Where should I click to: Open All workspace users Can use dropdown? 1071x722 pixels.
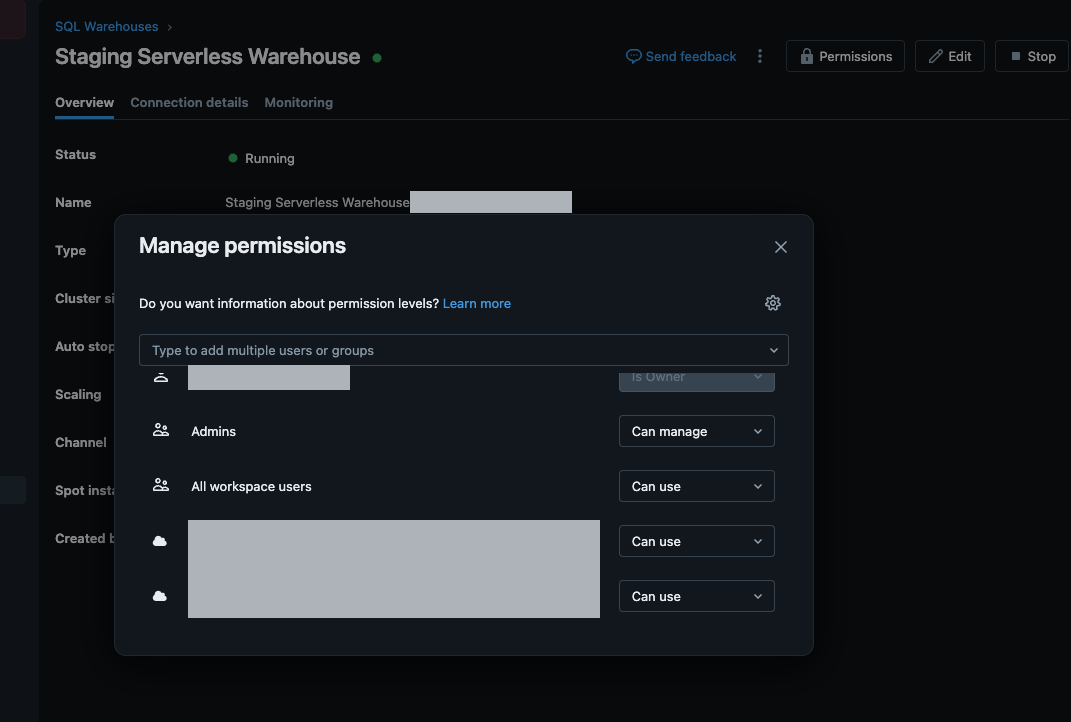(697, 486)
